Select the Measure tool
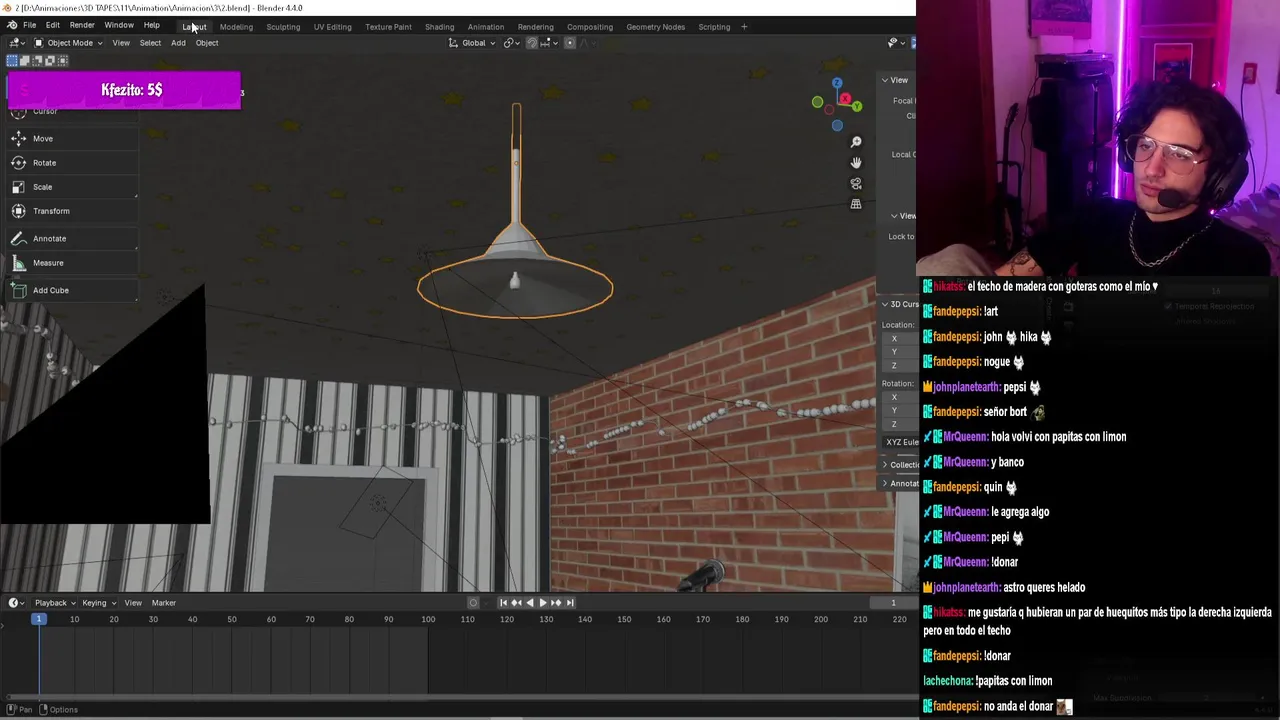 [70, 263]
